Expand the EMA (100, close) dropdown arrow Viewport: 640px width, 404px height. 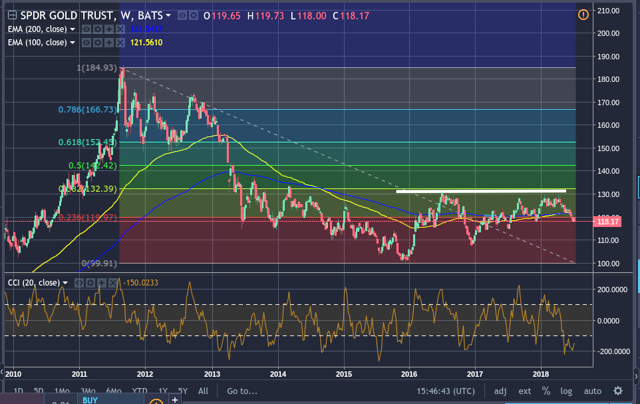pos(72,42)
